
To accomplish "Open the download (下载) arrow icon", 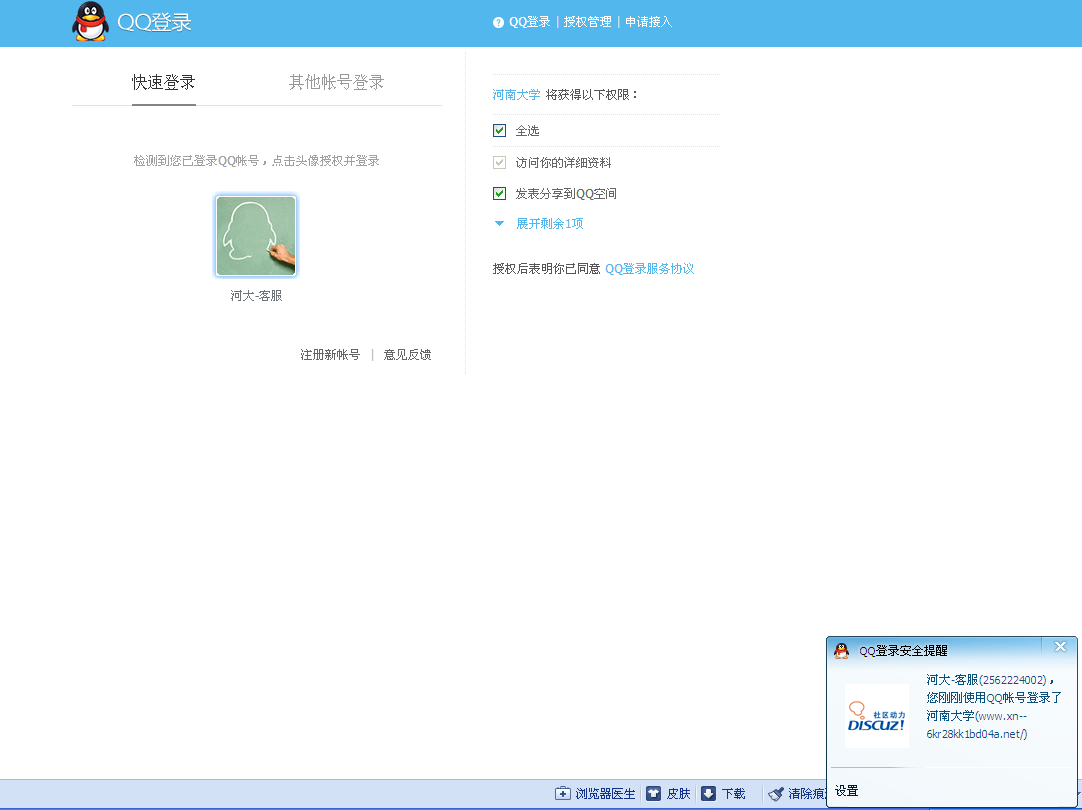I will (708, 794).
